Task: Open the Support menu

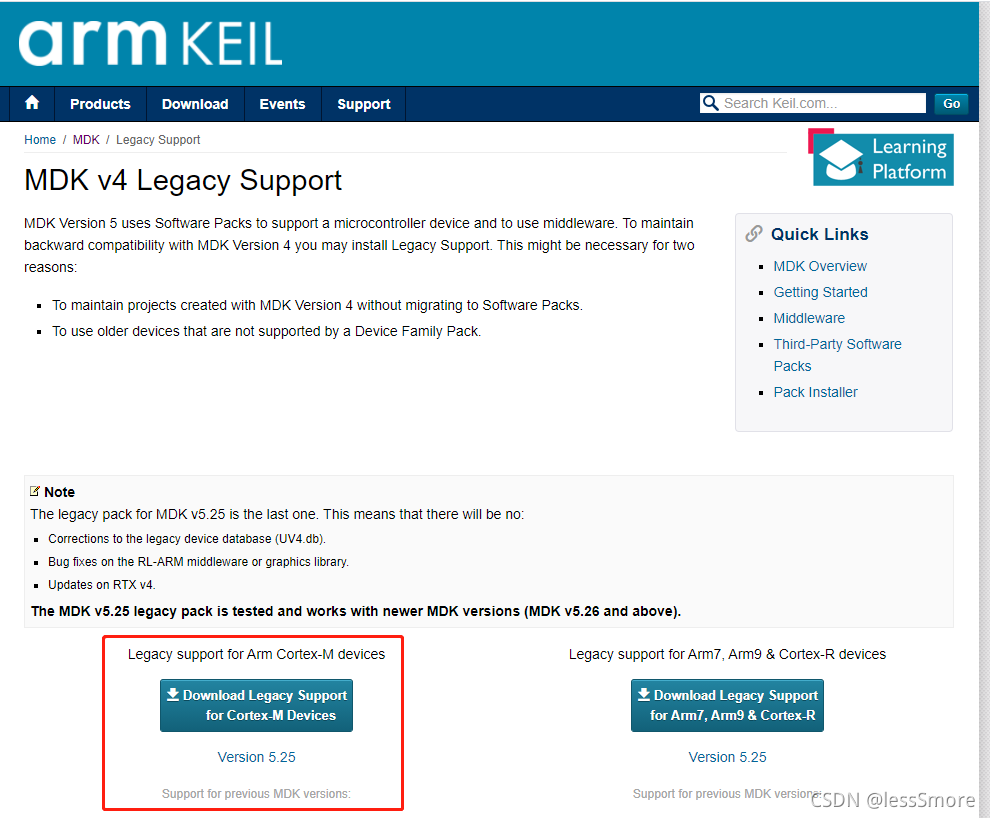Action: tap(364, 104)
